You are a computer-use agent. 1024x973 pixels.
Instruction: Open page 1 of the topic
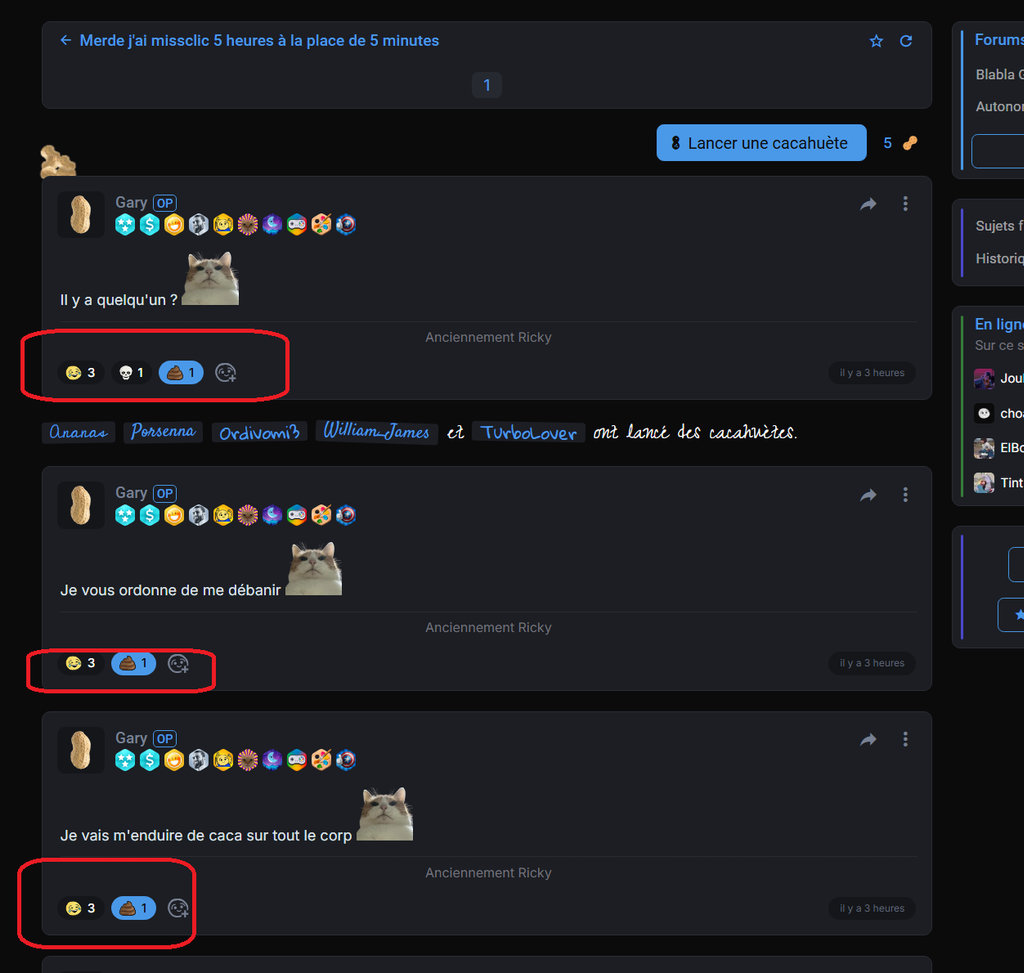tap(487, 85)
